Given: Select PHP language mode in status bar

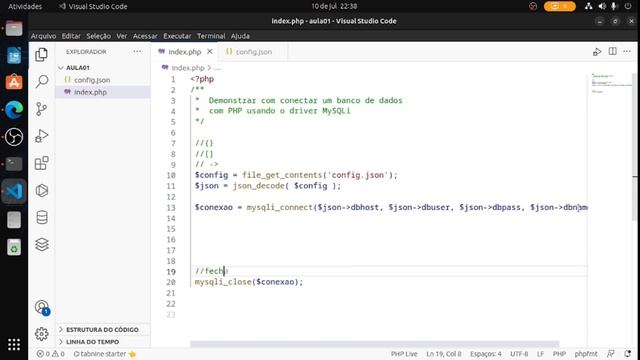Looking at the screenshot, I should coord(559,354).
